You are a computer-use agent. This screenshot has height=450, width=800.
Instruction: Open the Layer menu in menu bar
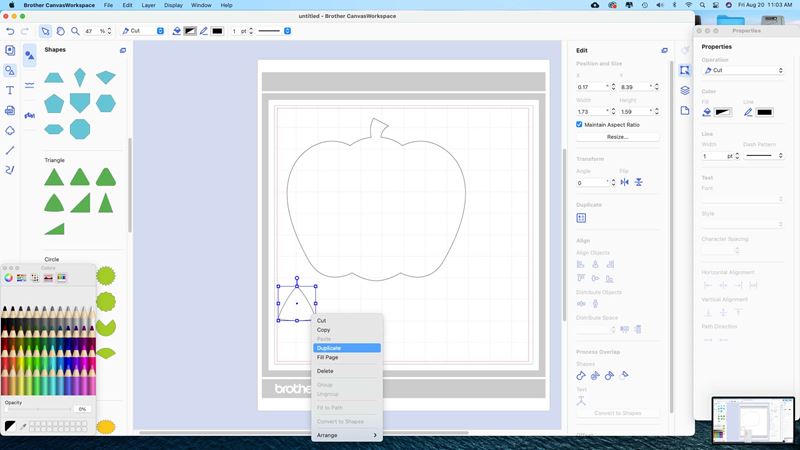click(147, 5)
